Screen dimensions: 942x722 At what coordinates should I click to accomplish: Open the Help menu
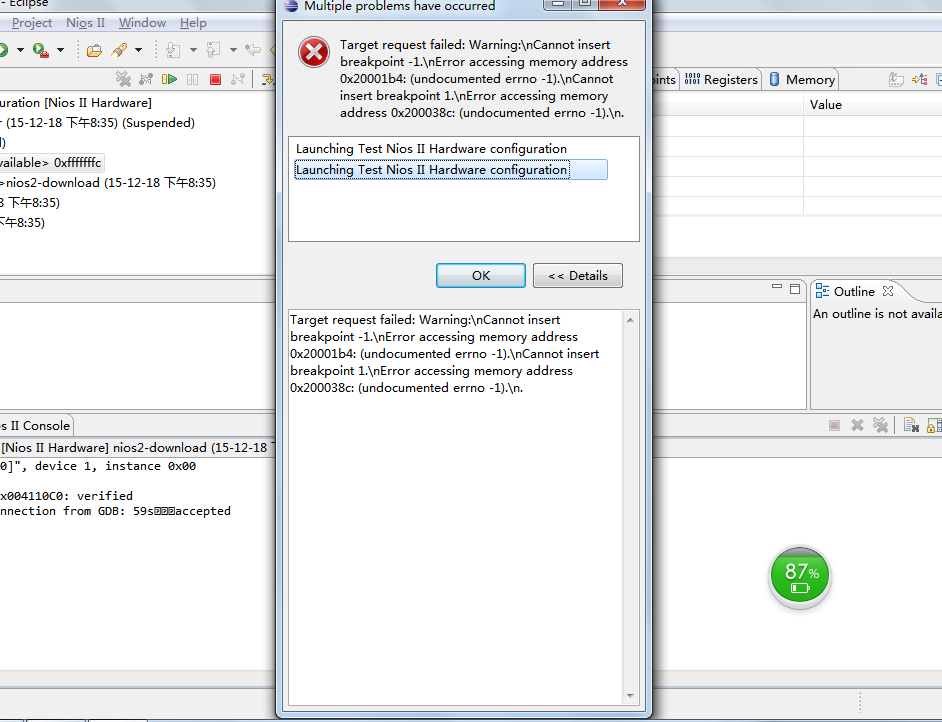(193, 23)
